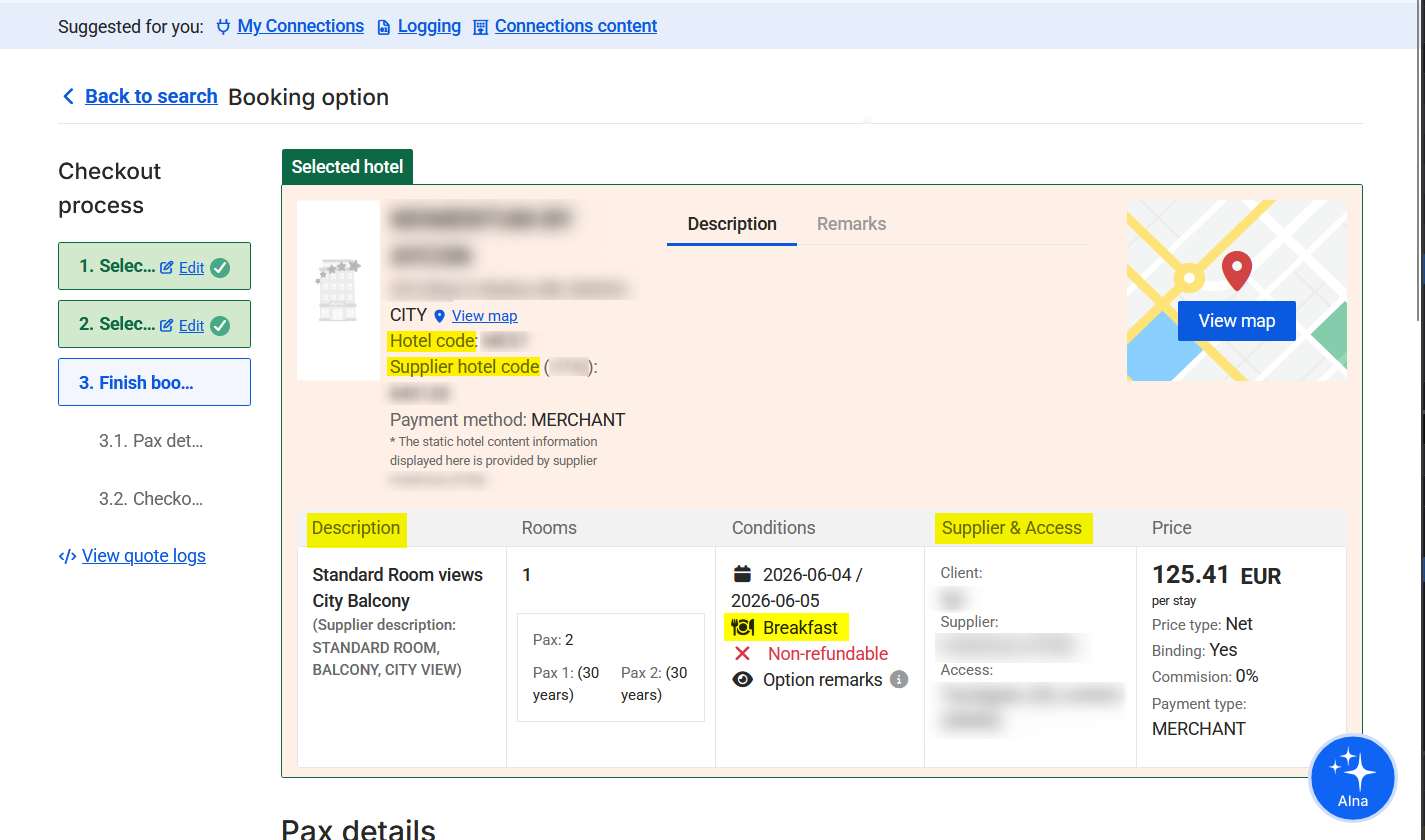Viewport: 1425px width, 840px height.
Task: Click the Breakfast meal icon
Action: click(742, 628)
